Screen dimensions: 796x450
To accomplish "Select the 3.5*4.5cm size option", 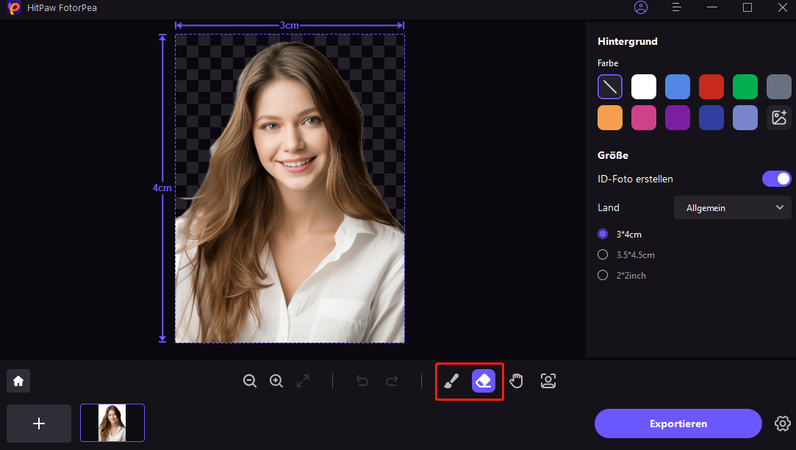I will [x=626, y=255].
